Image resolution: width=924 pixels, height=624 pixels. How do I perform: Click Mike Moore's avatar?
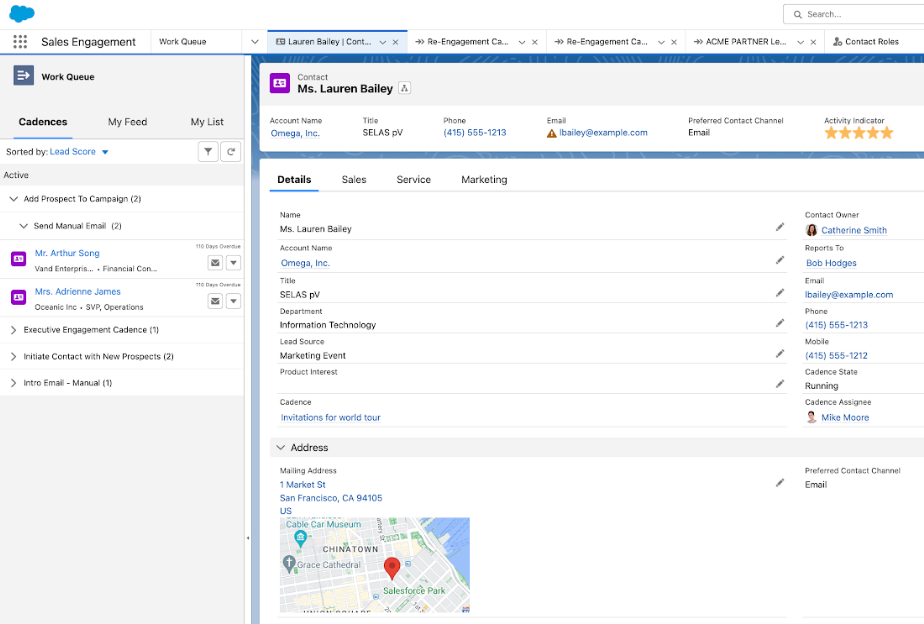pos(811,417)
